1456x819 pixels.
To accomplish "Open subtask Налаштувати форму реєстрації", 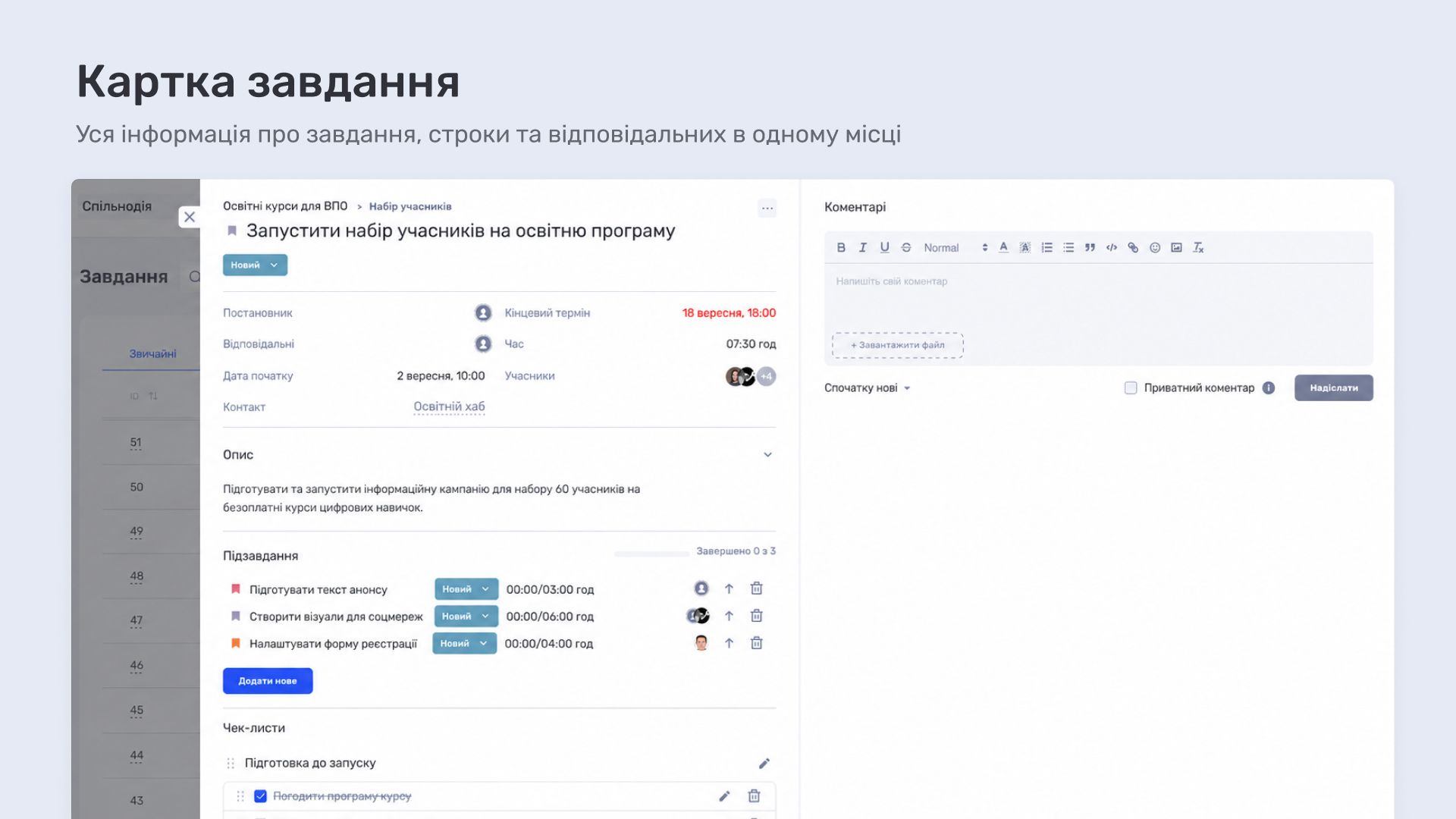I will coord(333,644).
